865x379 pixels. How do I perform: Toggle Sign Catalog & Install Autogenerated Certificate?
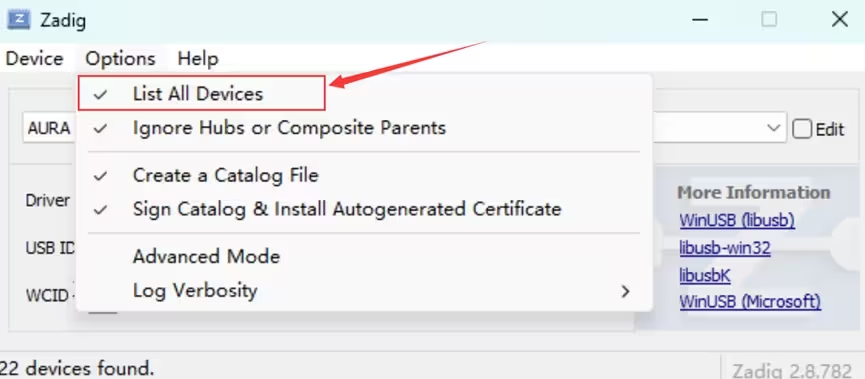tap(364, 209)
